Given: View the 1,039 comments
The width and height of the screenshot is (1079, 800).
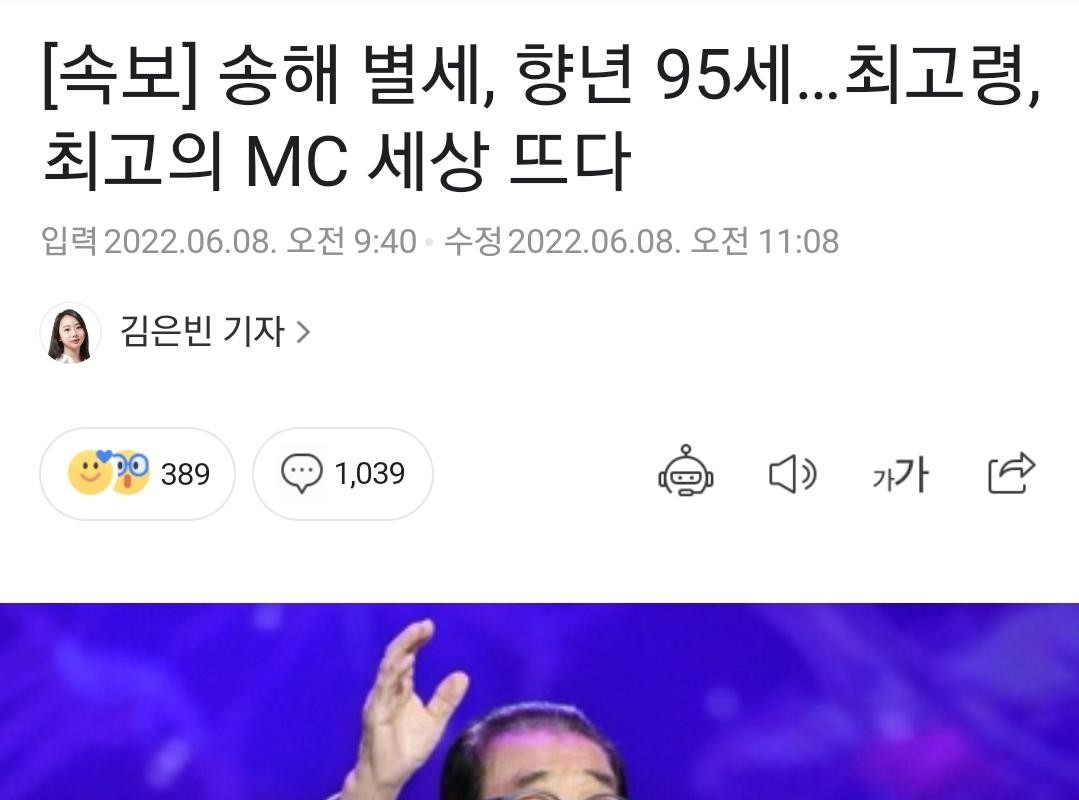Looking at the screenshot, I should coord(343,473).
